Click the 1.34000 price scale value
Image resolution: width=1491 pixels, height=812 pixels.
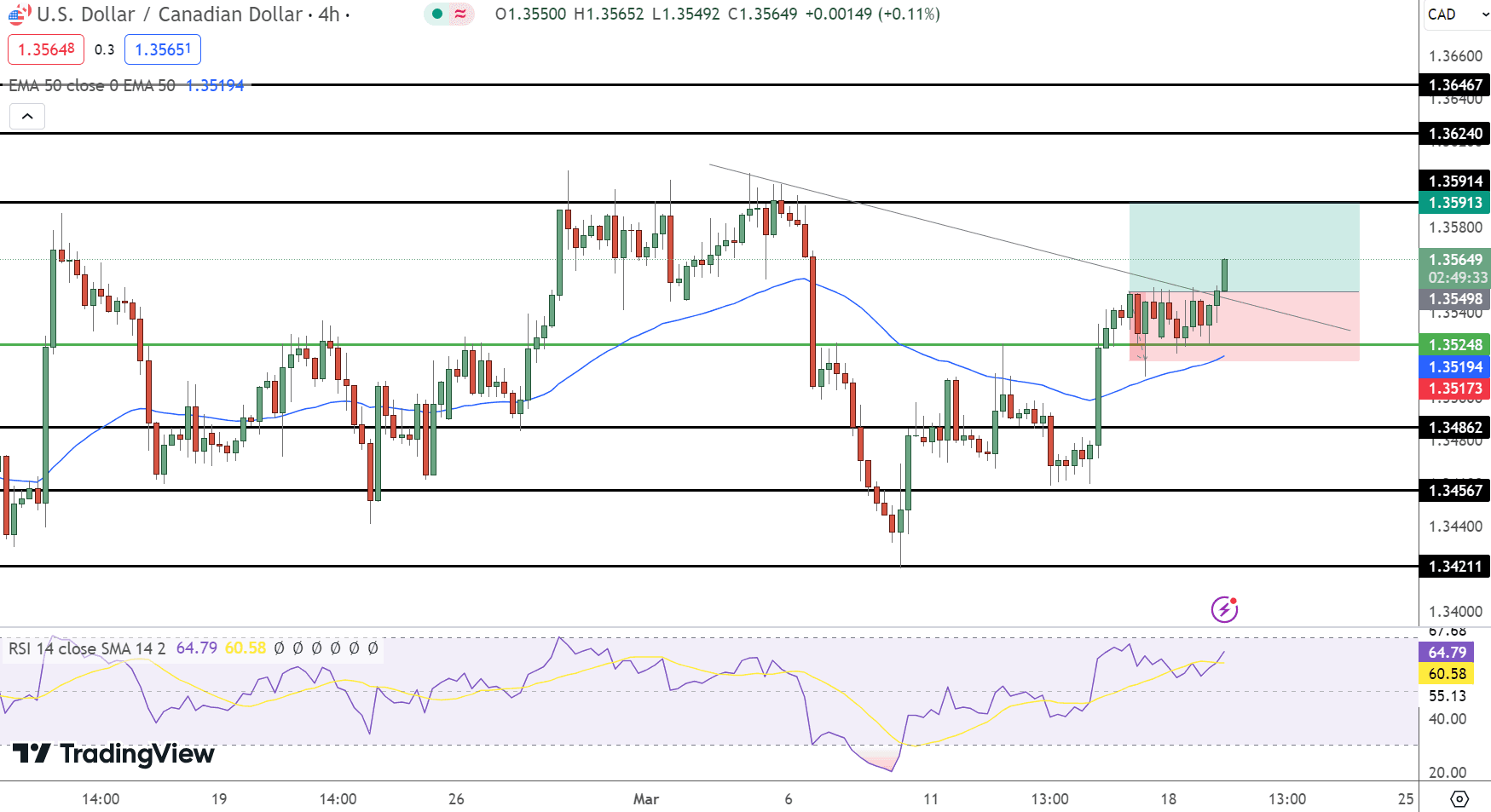tap(1455, 612)
